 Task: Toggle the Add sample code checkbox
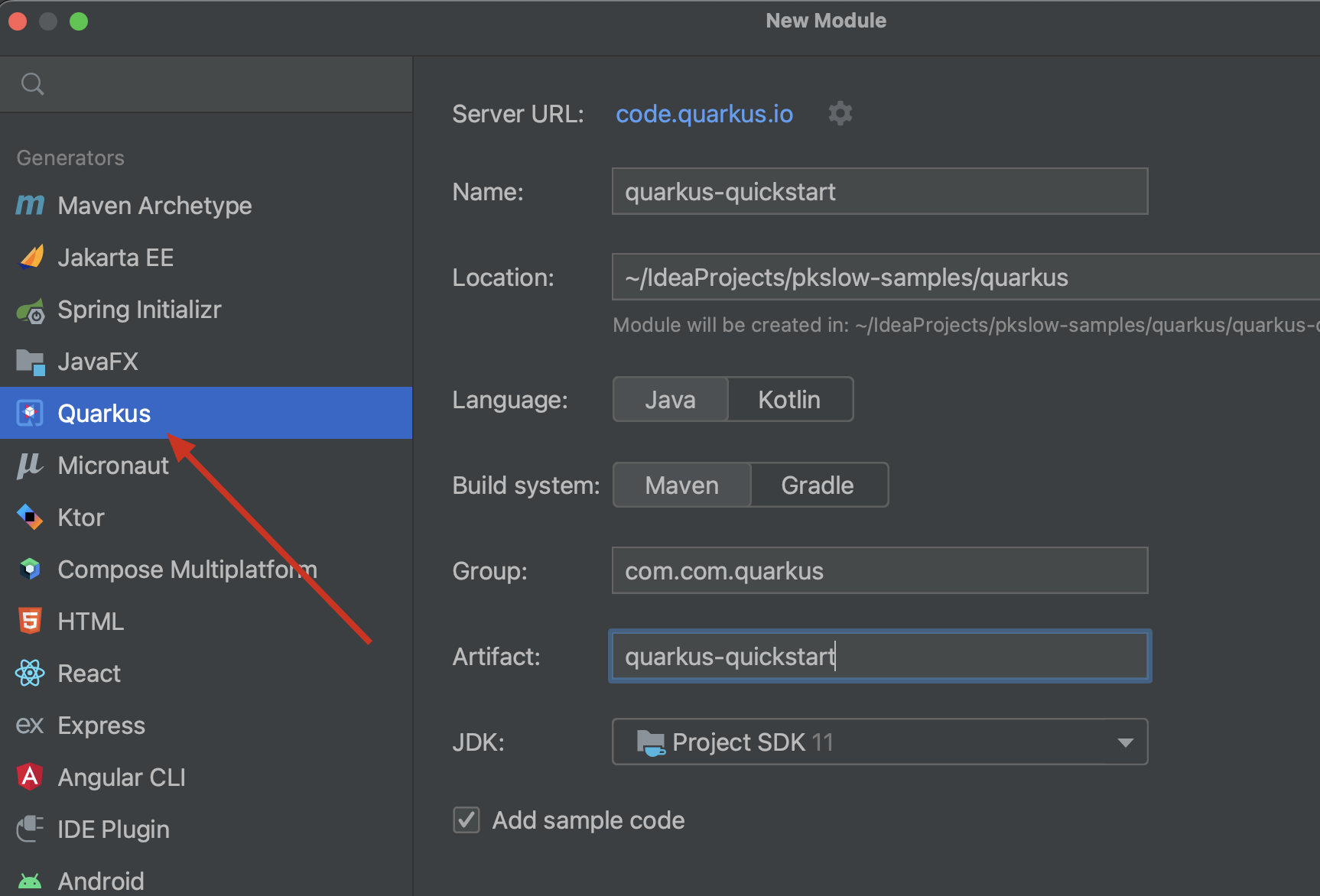tap(467, 820)
